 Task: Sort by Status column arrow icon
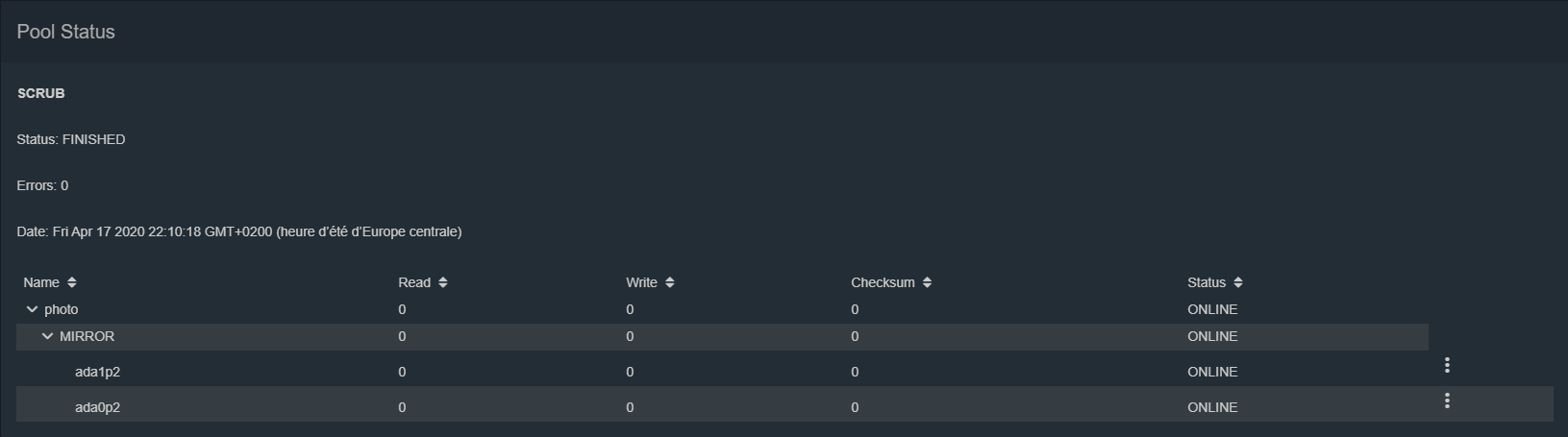point(1238,282)
